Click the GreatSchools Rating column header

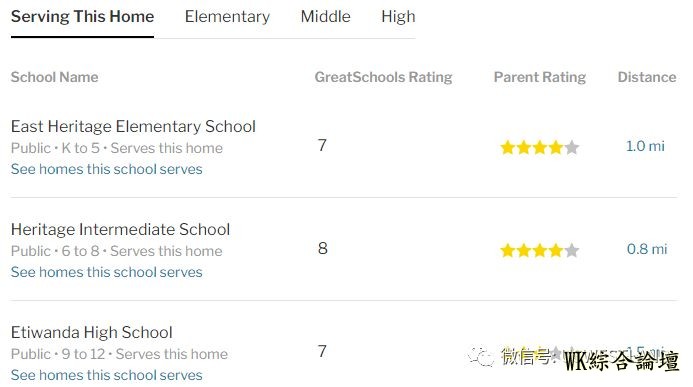pyautogui.click(x=383, y=77)
